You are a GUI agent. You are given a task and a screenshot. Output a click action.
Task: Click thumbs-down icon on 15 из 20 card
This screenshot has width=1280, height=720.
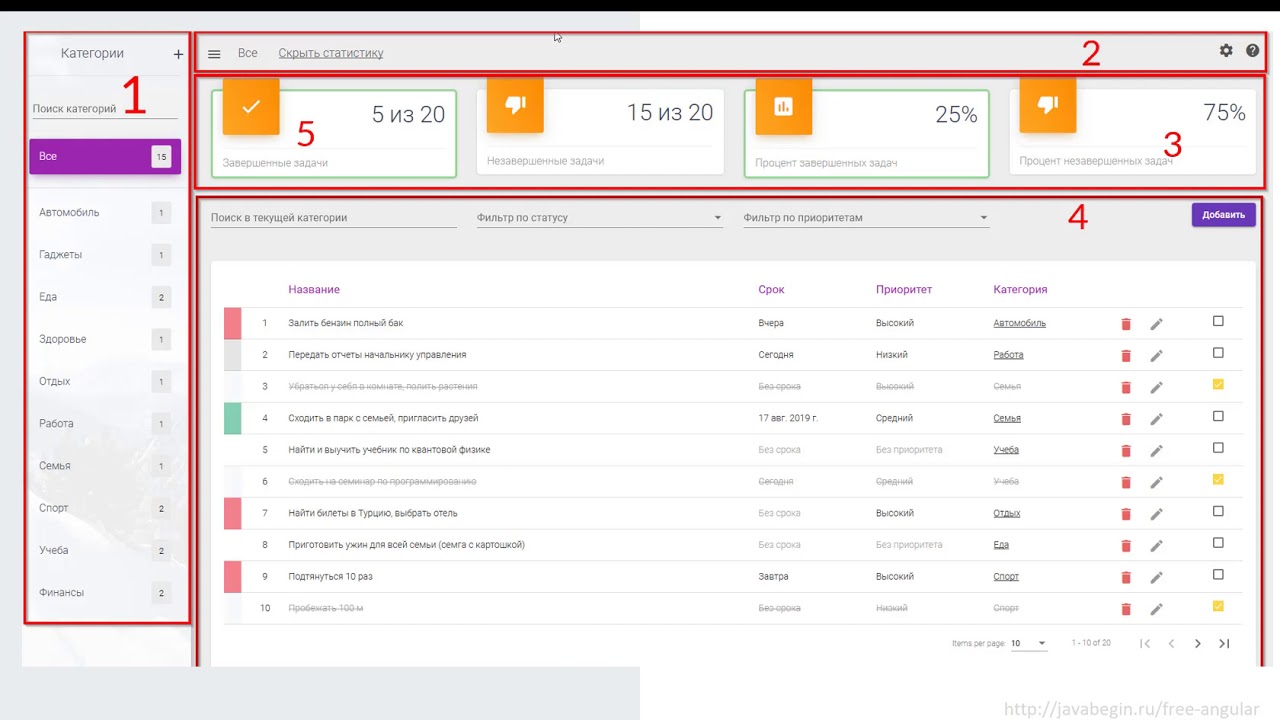pos(515,104)
